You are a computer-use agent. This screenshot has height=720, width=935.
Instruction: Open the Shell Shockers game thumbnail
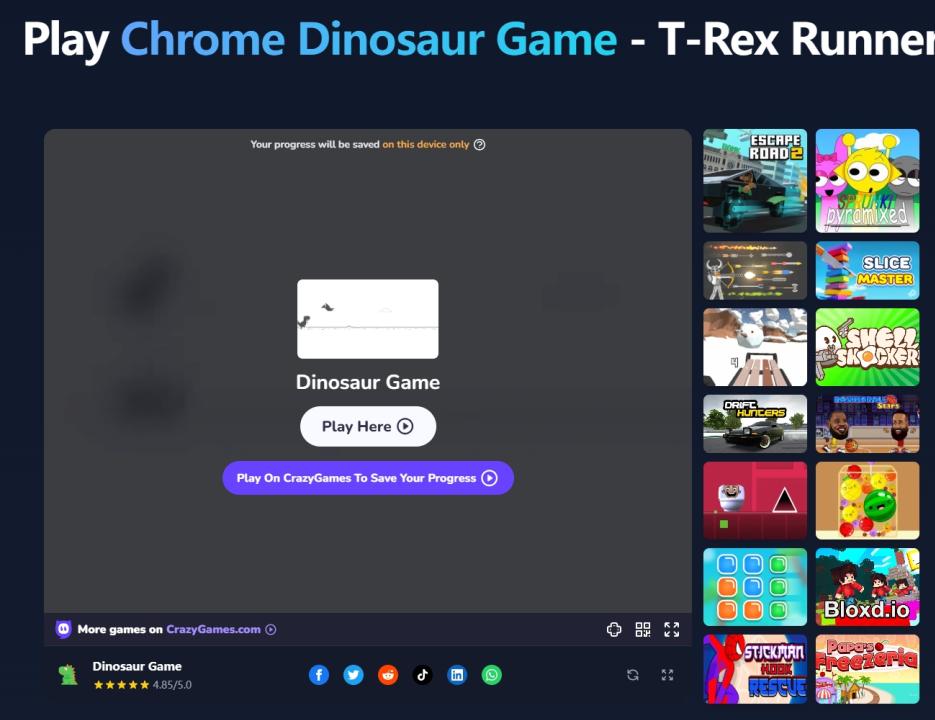click(x=867, y=347)
